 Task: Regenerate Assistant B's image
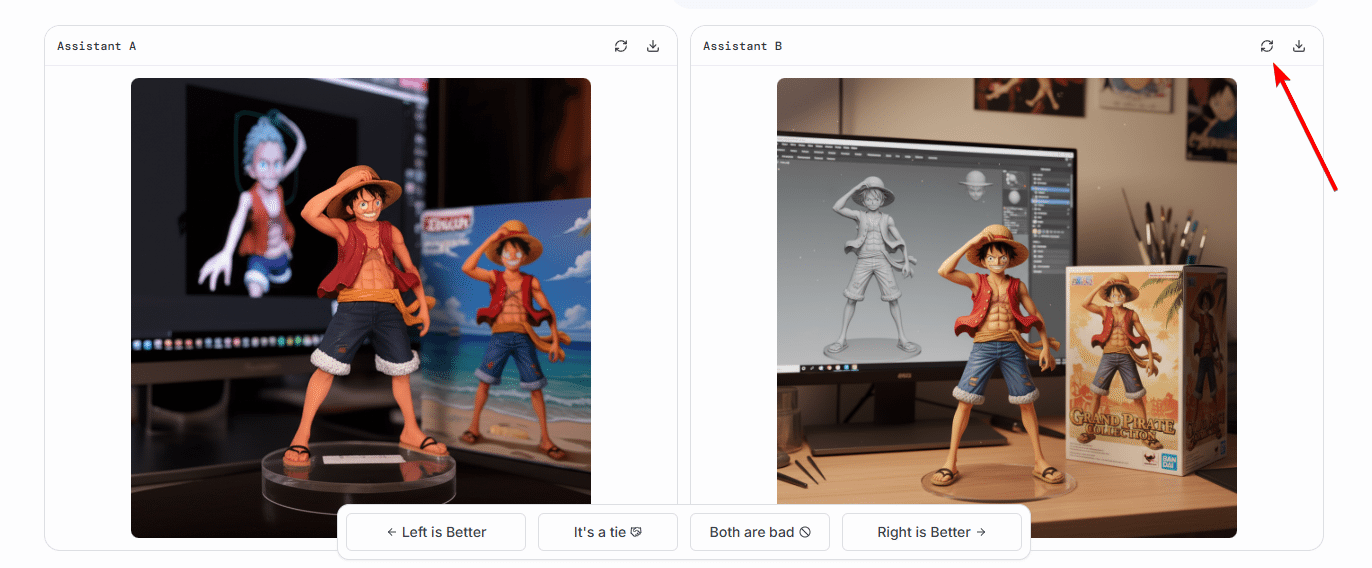1267,46
